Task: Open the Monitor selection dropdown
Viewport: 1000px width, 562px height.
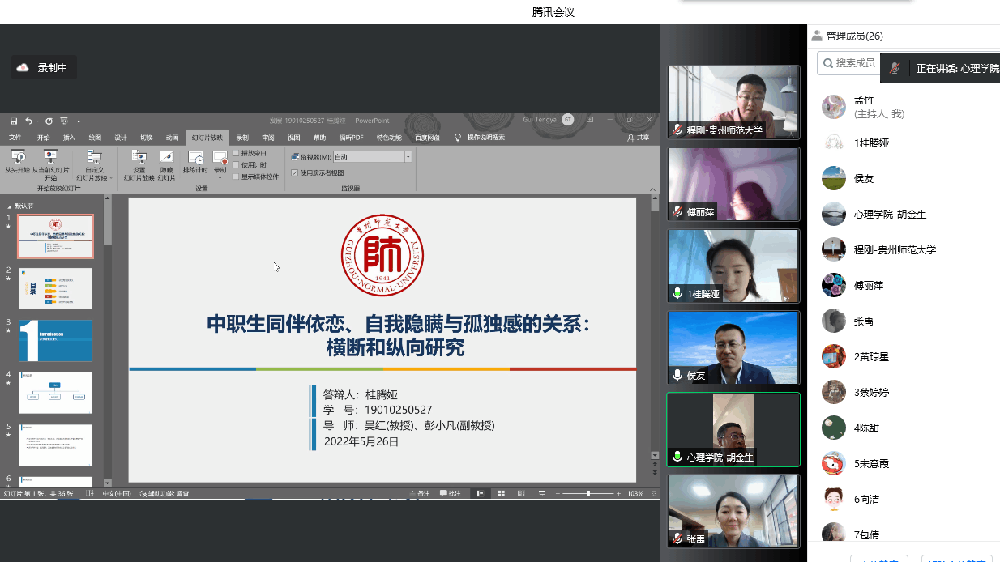Action: [x=408, y=157]
